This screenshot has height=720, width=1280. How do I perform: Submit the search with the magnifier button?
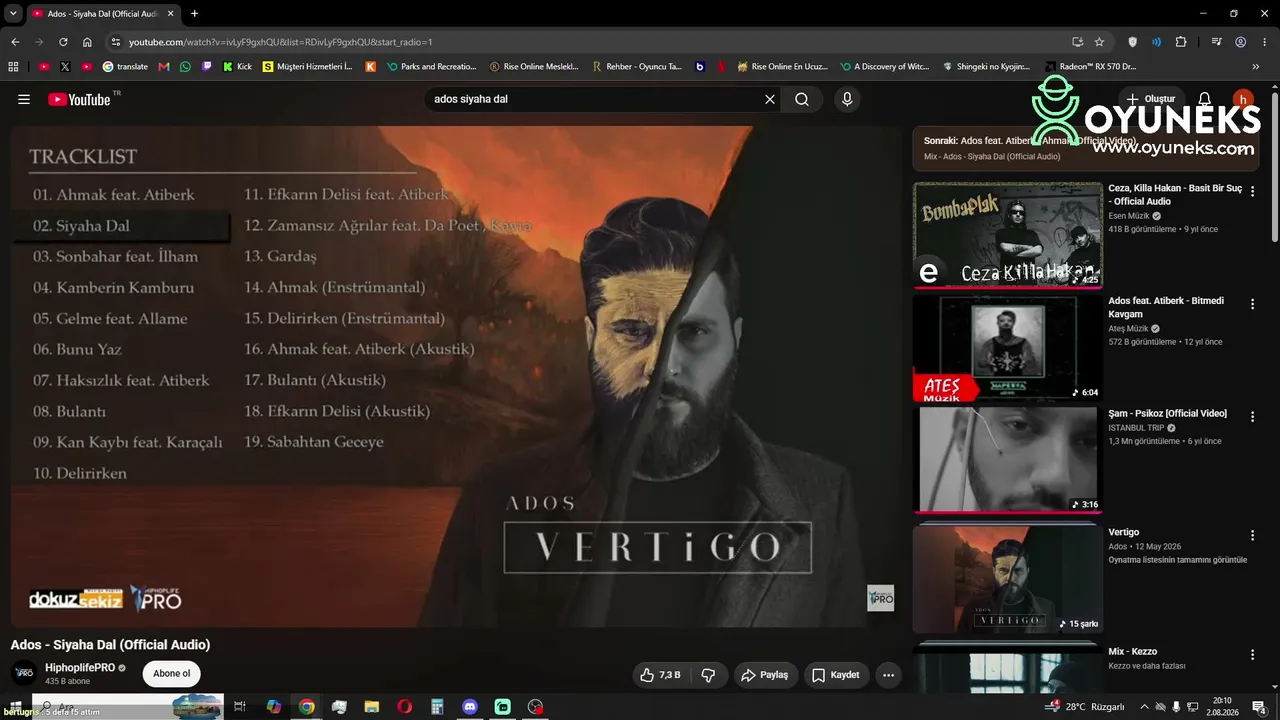[x=802, y=99]
